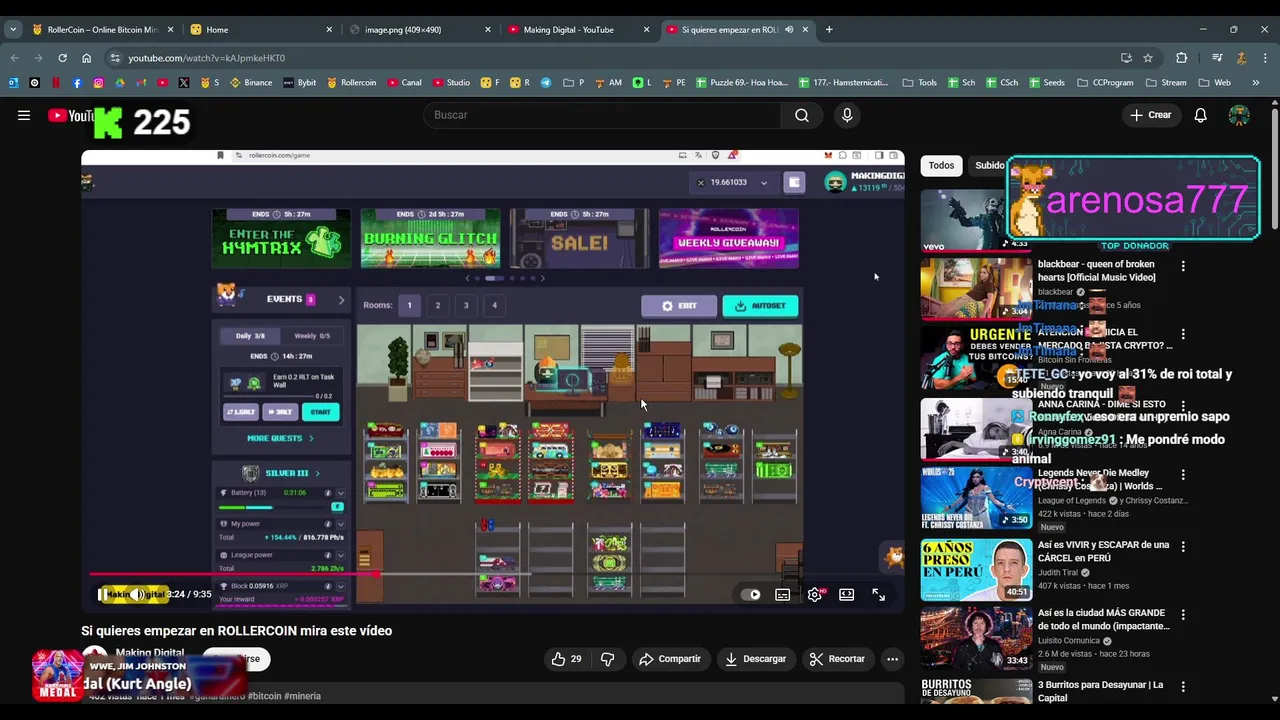This screenshot has width=1280, height=720.
Task: Click the Descargar download button
Action: 755,659
